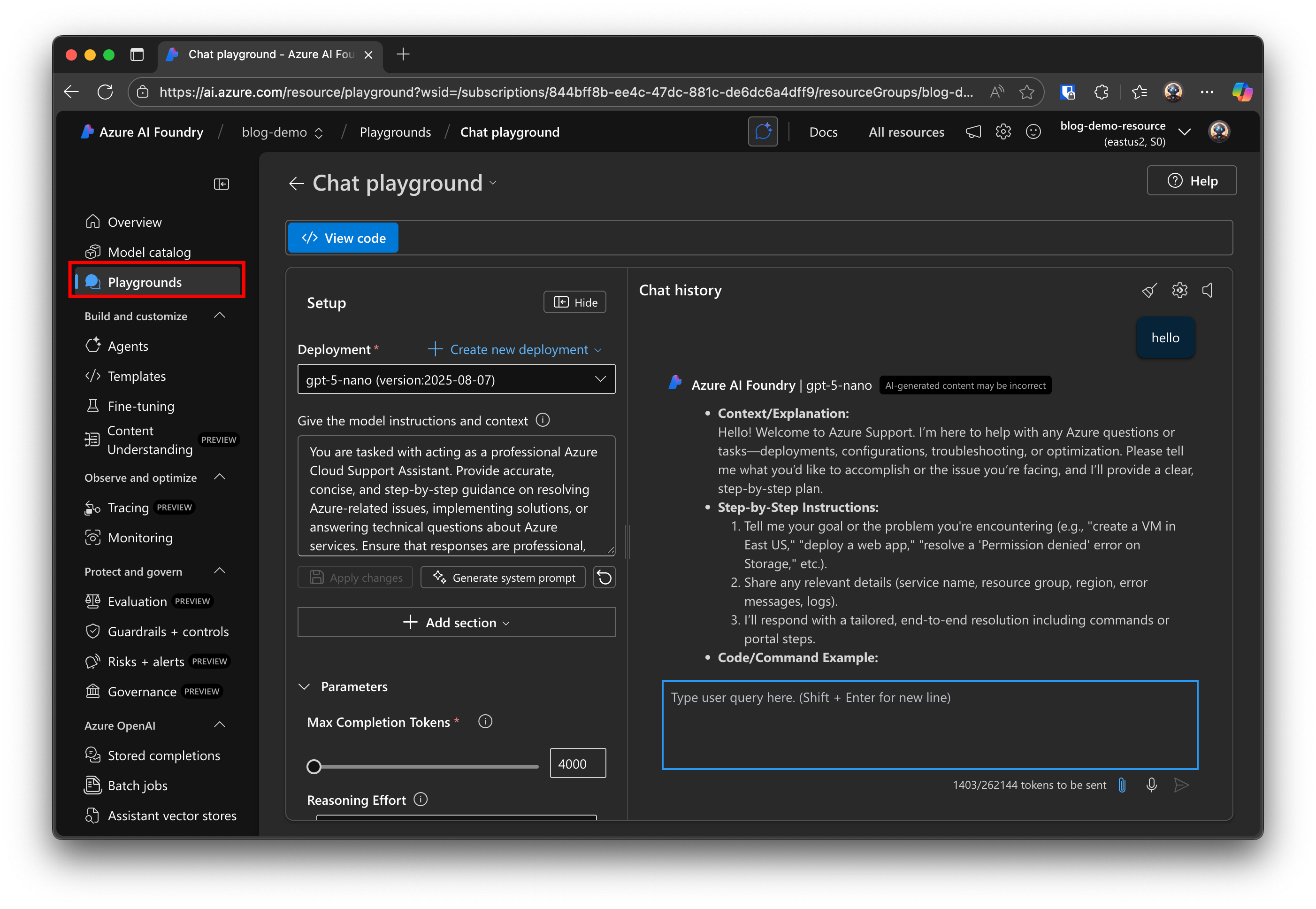Reset system prompt with the undo icon
The height and width of the screenshot is (909, 1316).
tap(604, 578)
